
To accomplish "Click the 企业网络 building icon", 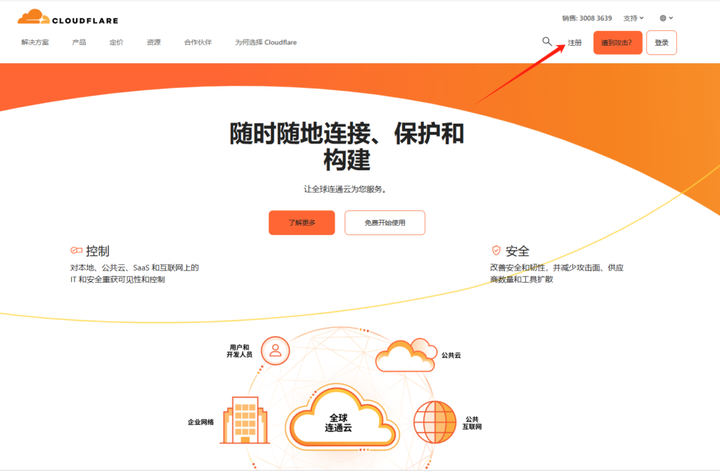I will (245, 420).
